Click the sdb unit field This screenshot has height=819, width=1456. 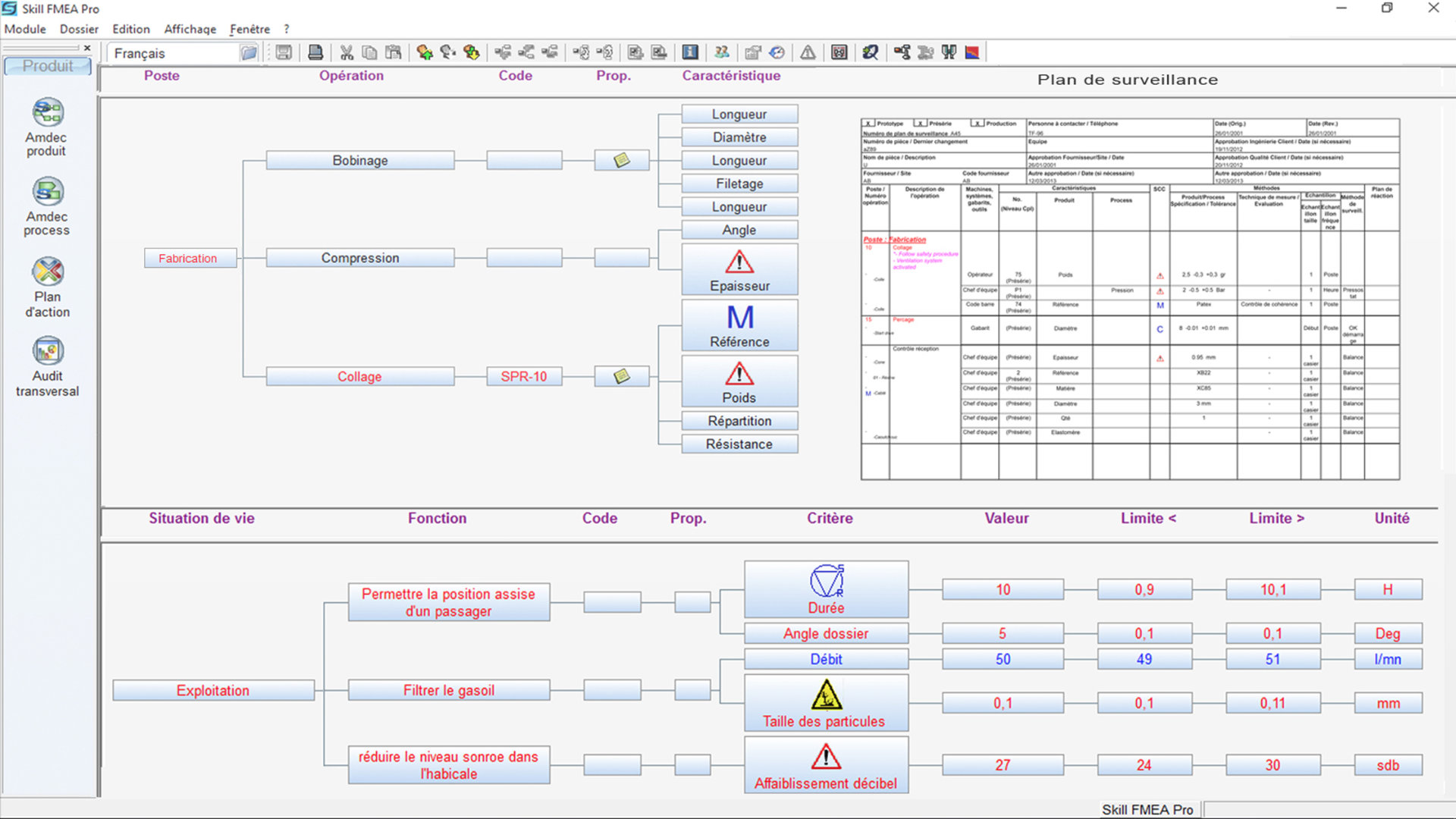1388,765
